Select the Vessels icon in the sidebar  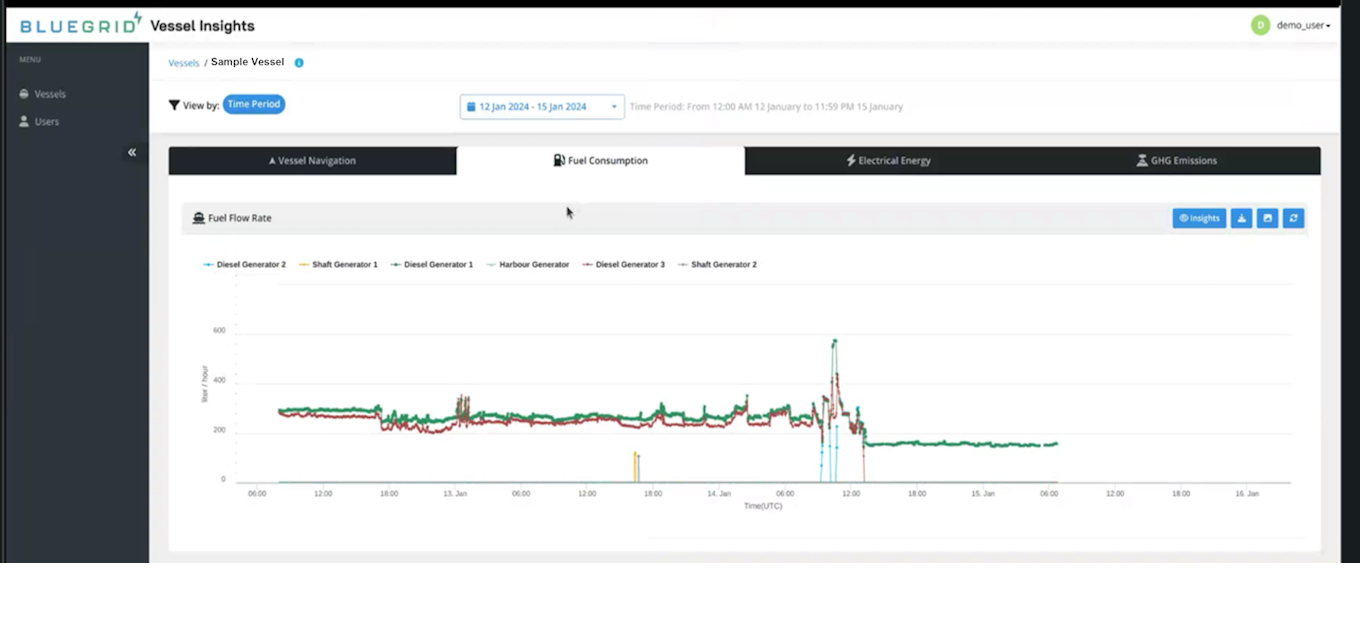tap(22, 93)
